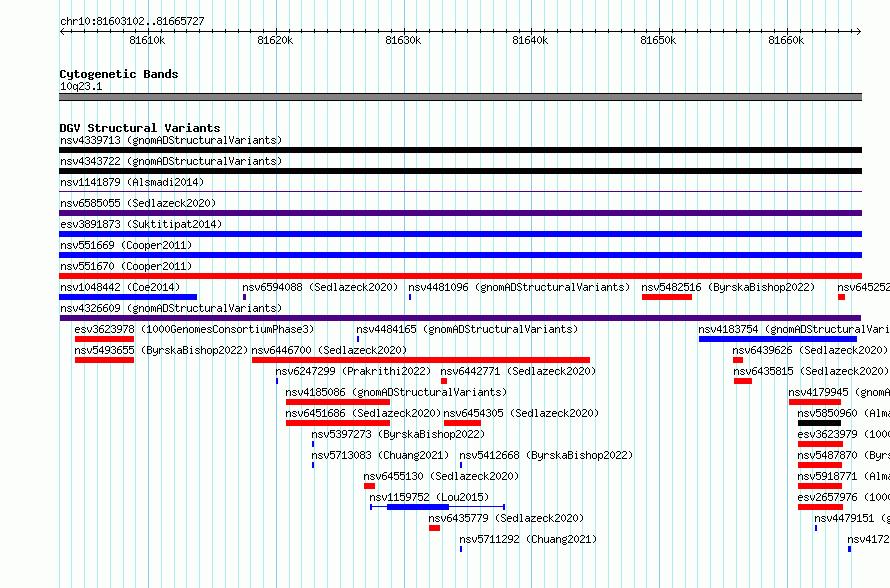Click nsv6446700 (Sedlazeck2020) label

329,350
